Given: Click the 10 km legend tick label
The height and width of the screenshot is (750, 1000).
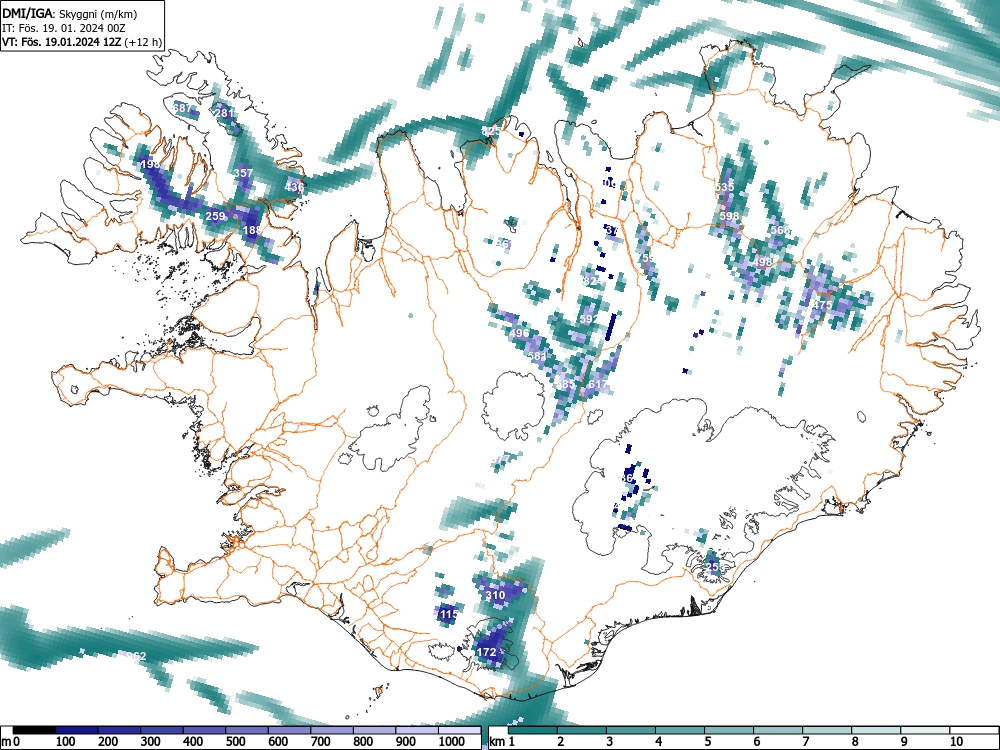Looking at the screenshot, I should pos(955,742).
